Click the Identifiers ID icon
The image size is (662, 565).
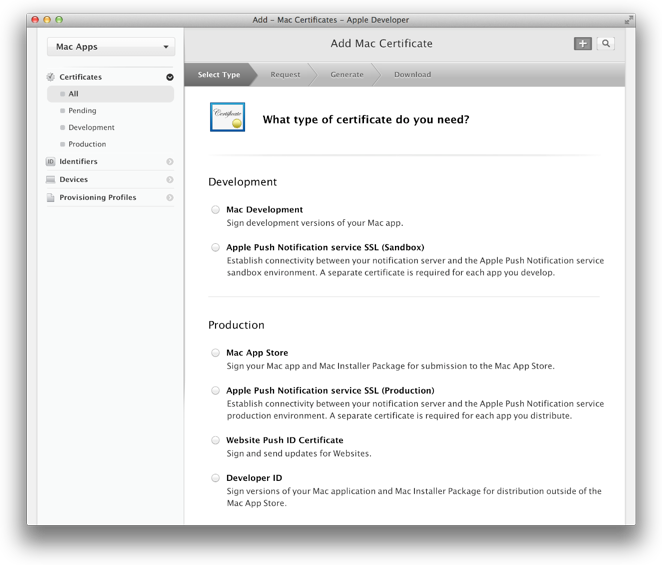click(x=51, y=161)
